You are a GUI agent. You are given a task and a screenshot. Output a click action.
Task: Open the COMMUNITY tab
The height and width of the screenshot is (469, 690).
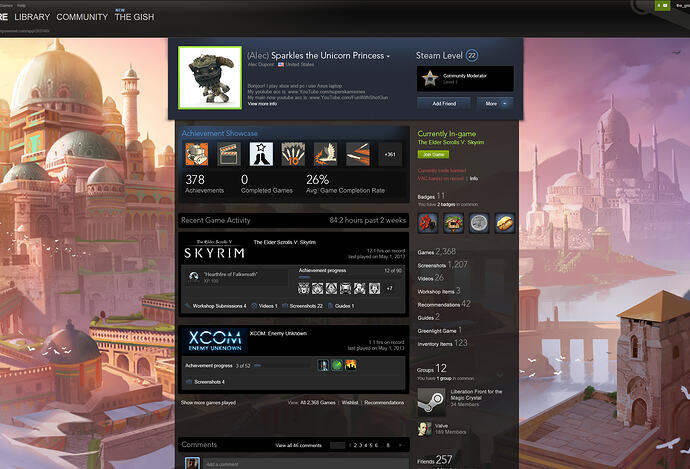tap(82, 17)
